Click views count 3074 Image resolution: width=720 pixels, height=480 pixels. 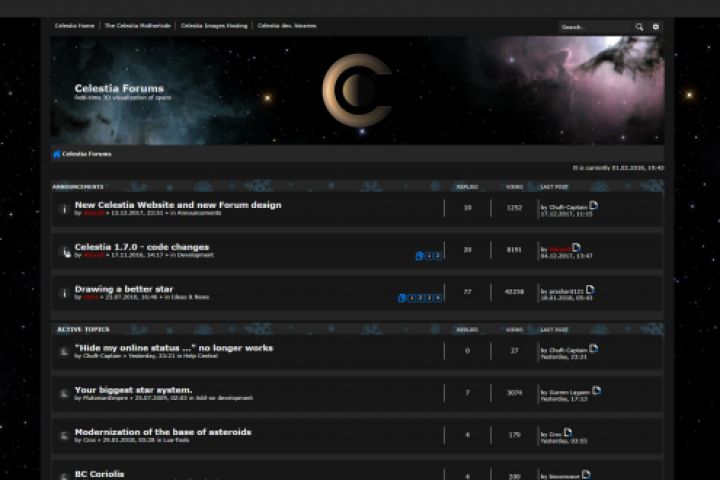point(514,393)
